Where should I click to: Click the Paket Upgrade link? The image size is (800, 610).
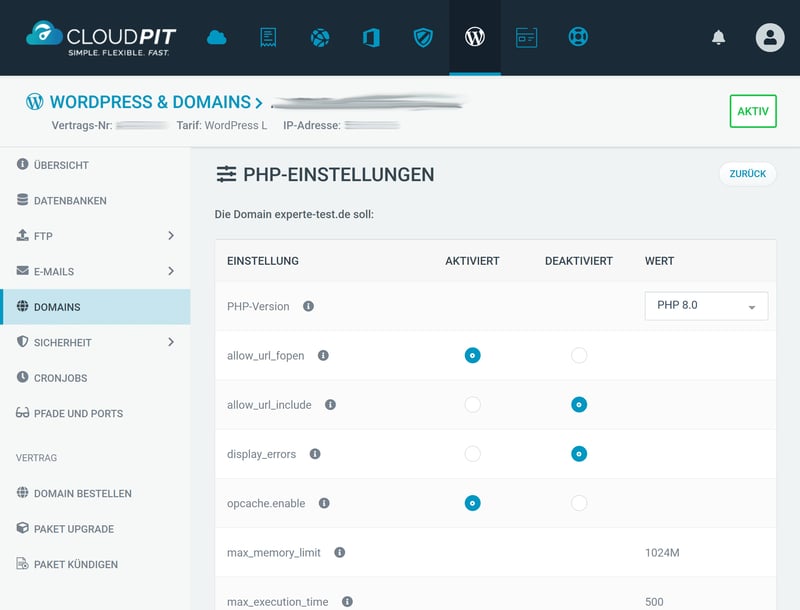(x=73, y=529)
